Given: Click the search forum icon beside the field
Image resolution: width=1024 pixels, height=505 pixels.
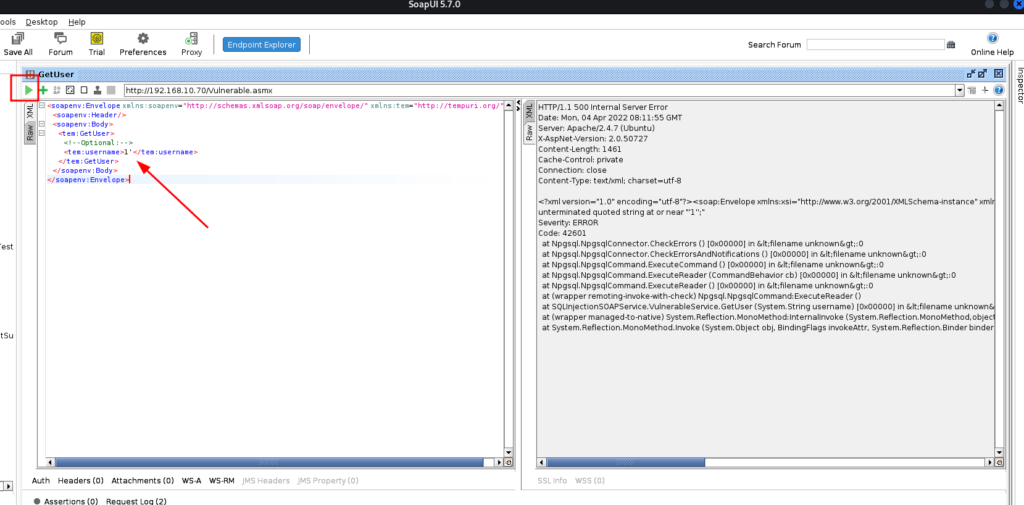Looking at the screenshot, I should [x=951, y=44].
